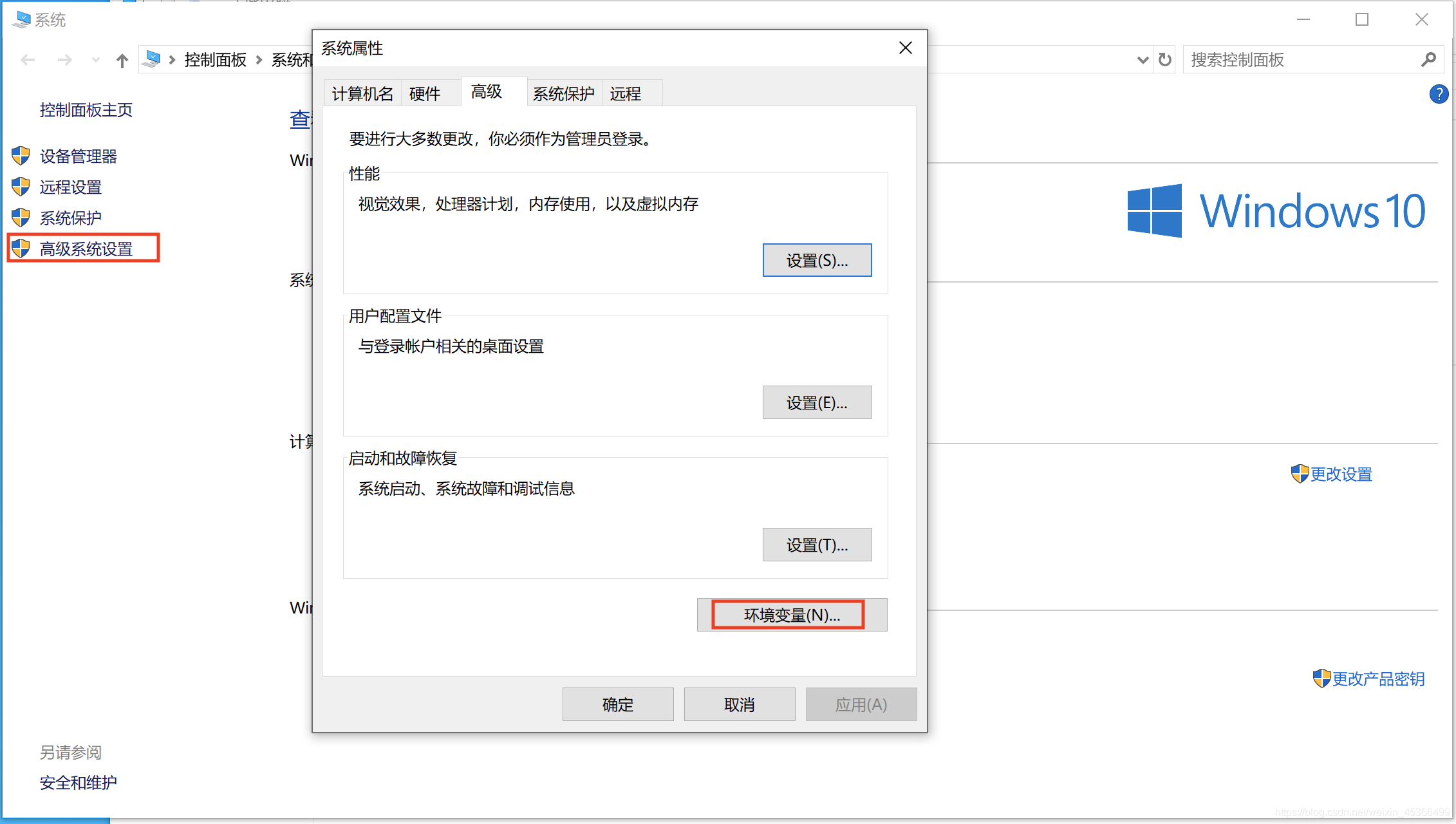This screenshot has height=824, width=1456.
Task: Click the search magnifier icon
Action: click(x=1428, y=60)
